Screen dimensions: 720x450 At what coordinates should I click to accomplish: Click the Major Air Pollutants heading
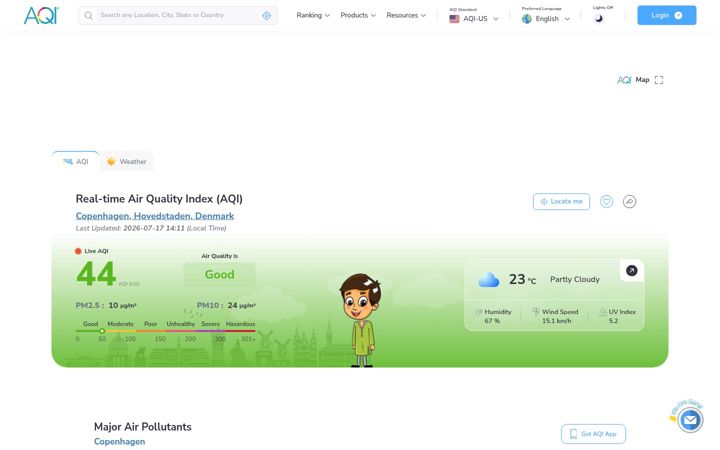pyautogui.click(x=143, y=427)
